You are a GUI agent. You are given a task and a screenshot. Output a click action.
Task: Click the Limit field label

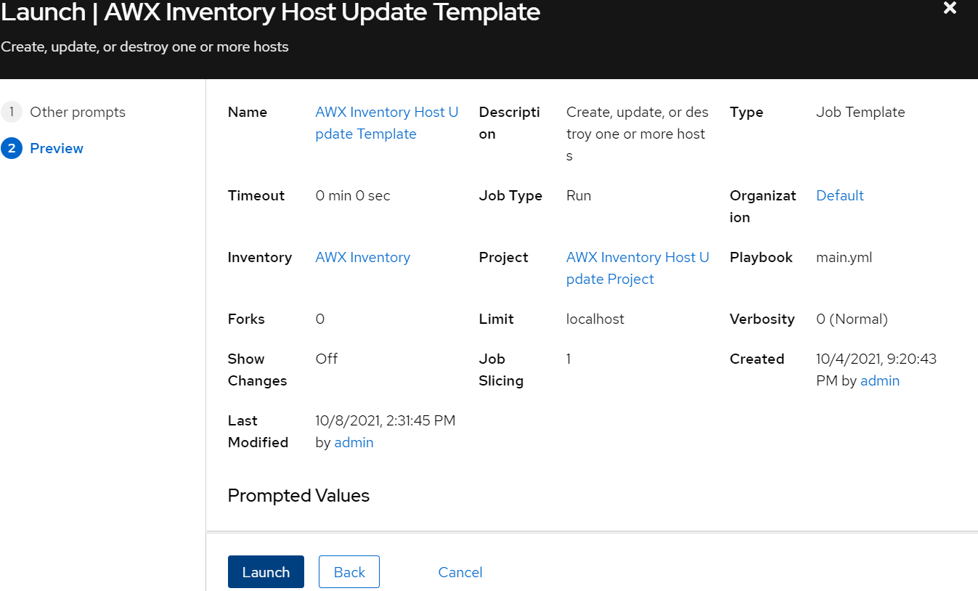[496, 319]
